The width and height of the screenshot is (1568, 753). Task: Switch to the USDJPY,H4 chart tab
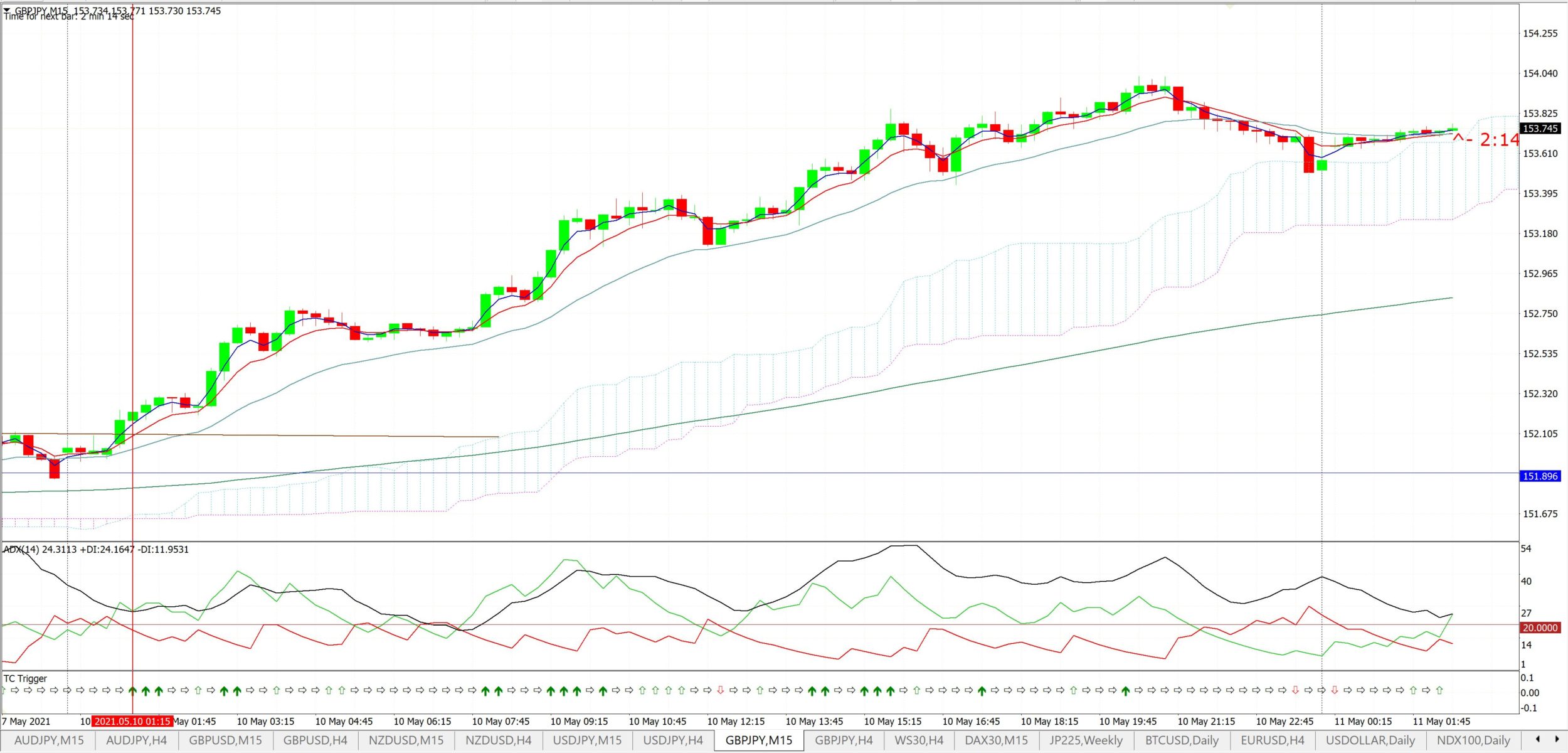[x=673, y=740]
